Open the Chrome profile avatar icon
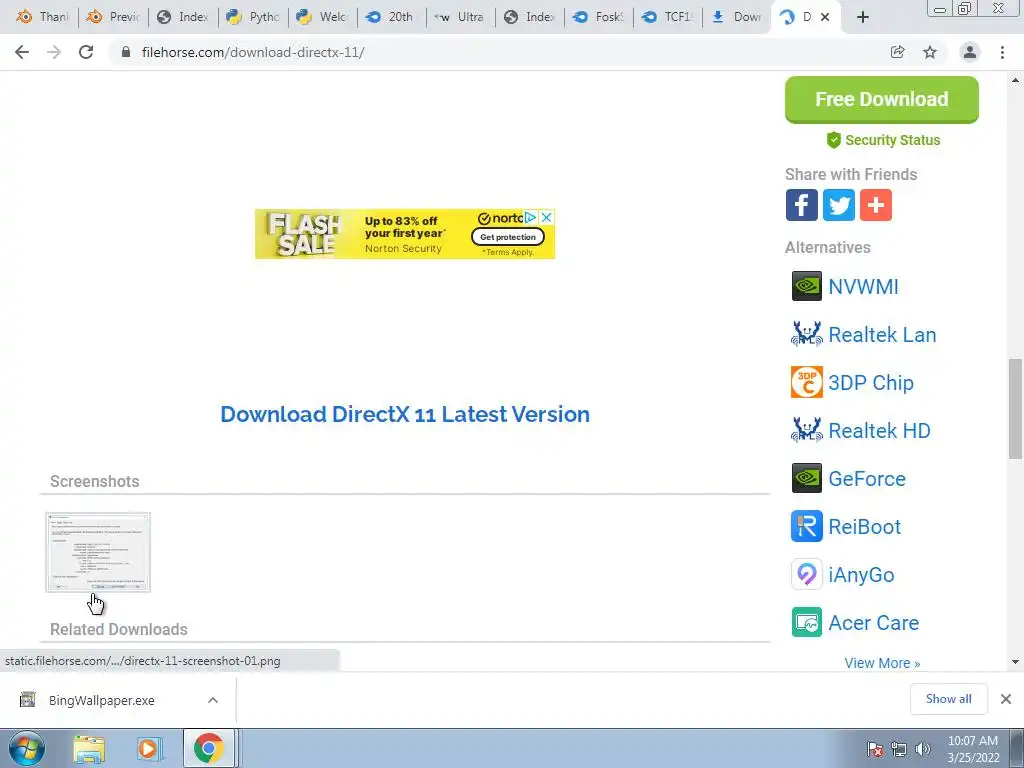This screenshot has width=1024, height=768. [970, 52]
